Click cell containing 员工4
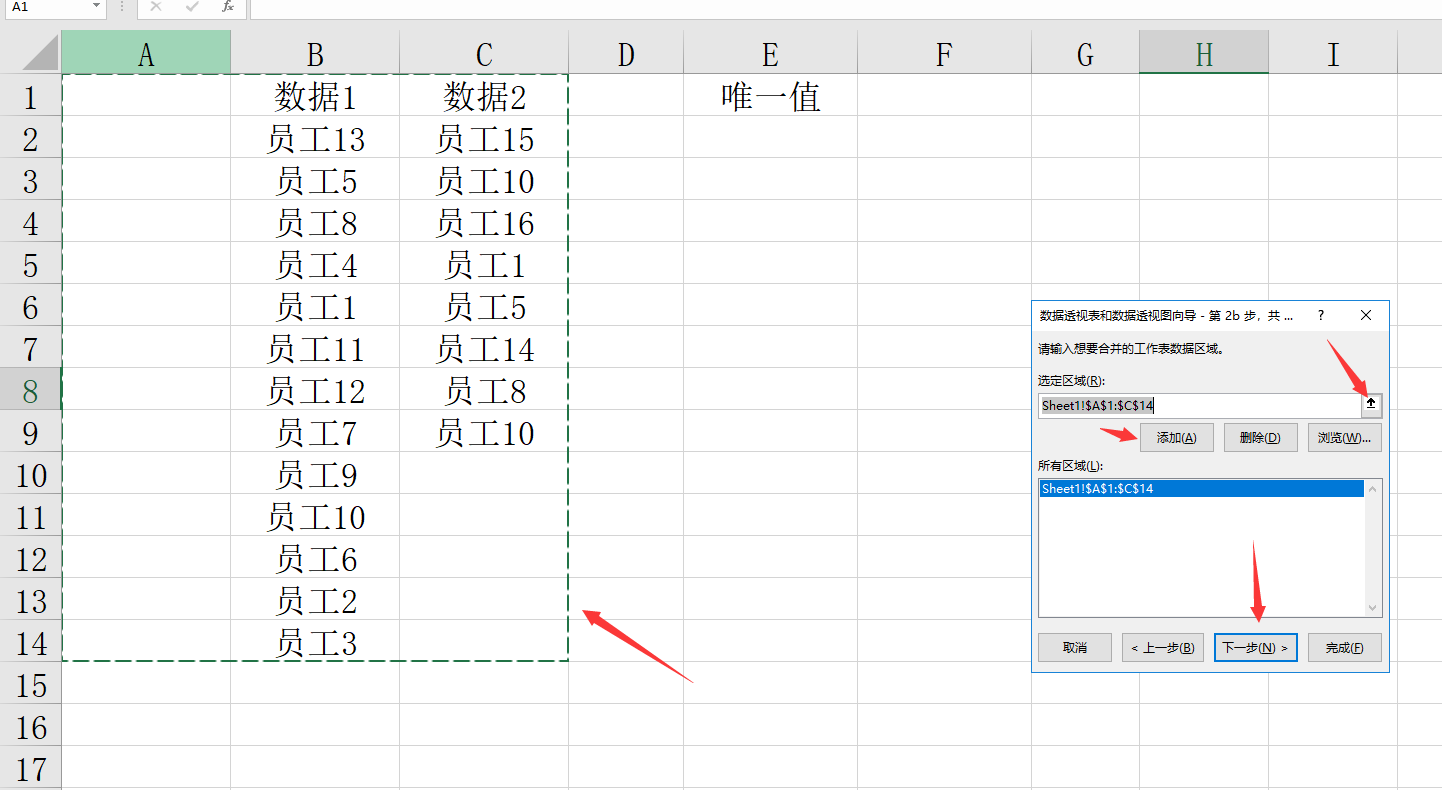The height and width of the screenshot is (790, 1442). point(315,265)
